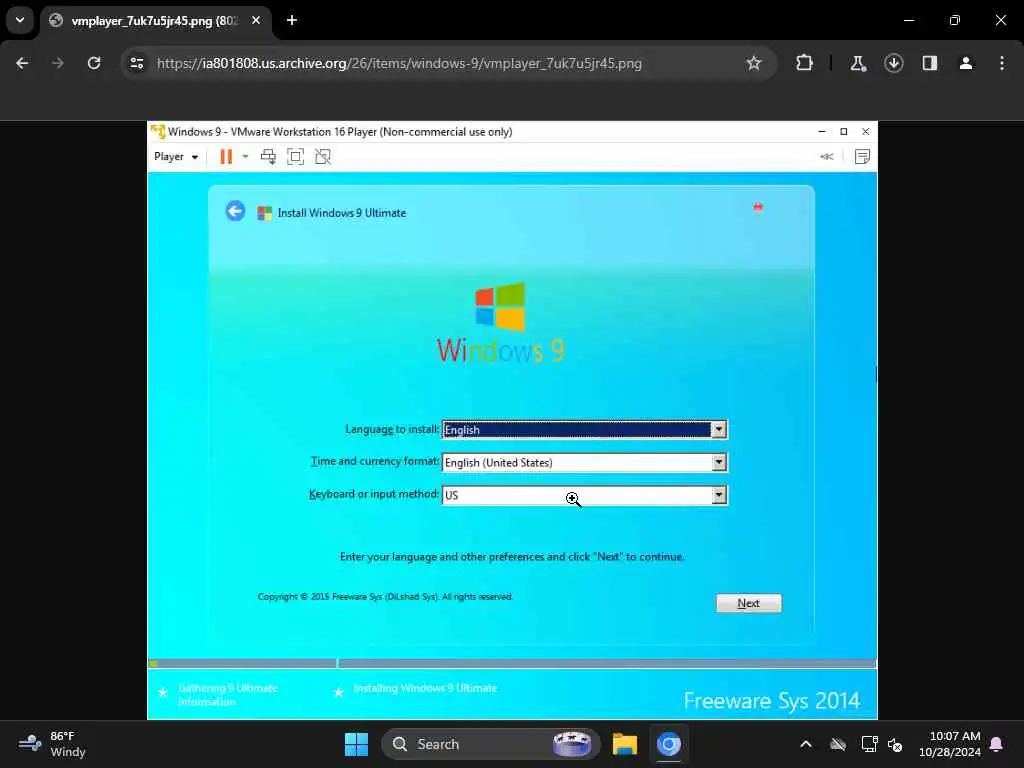Screen dimensions: 1024x768
Task: Reload the archive.org image page
Action: (x=94, y=63)
